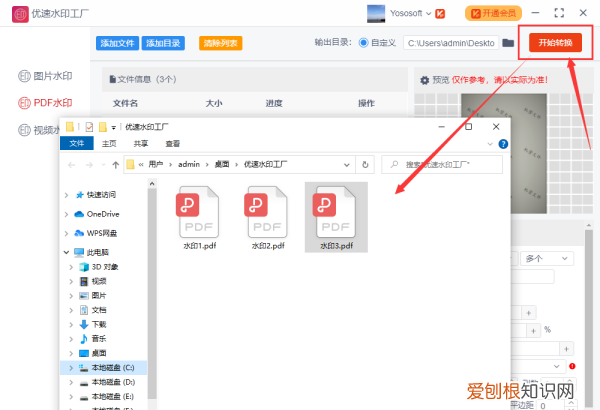Select the 水印3.pdf file
The image size is (600, 410).
point(336,217)
